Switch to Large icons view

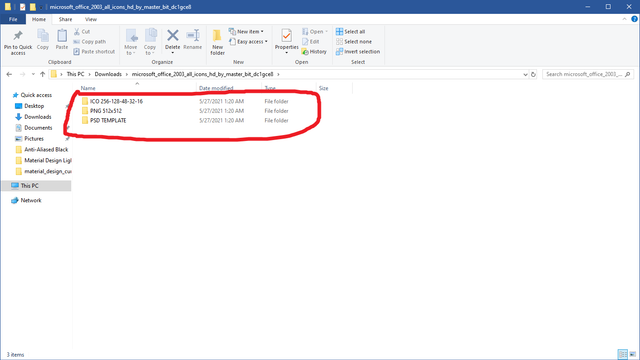[x=633, y=354]
